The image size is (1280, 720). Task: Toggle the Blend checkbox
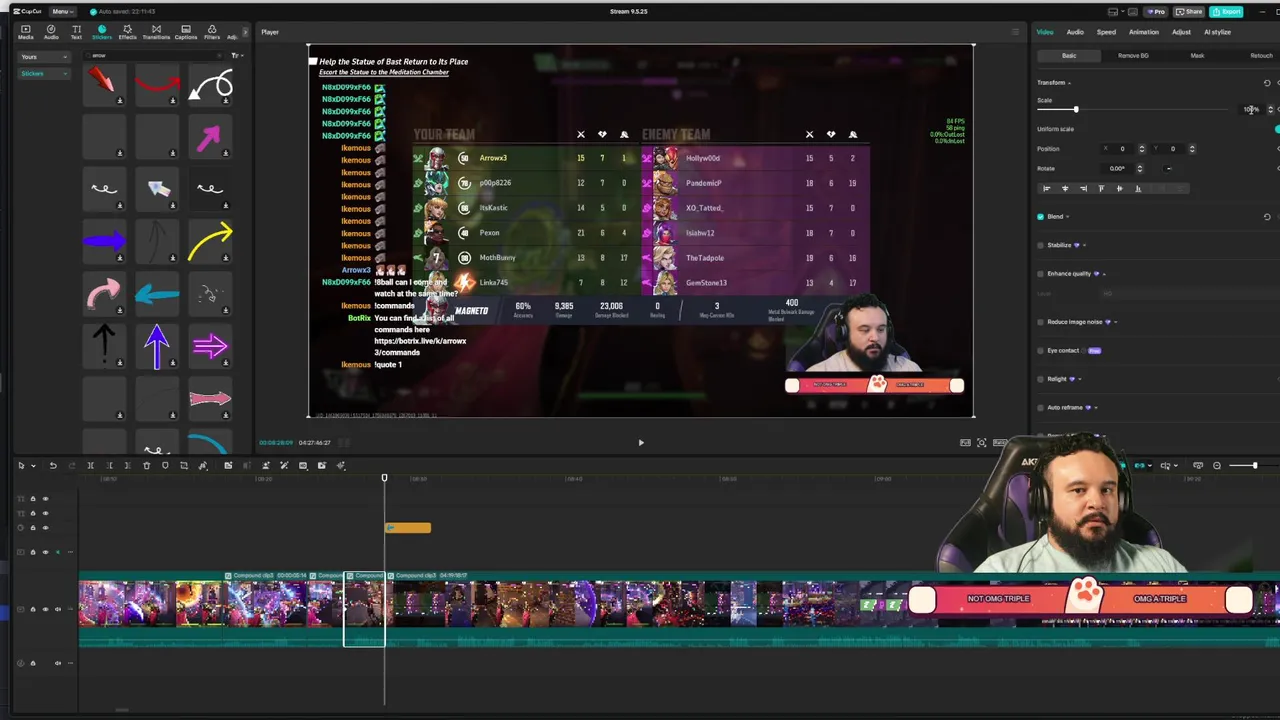1040,217
